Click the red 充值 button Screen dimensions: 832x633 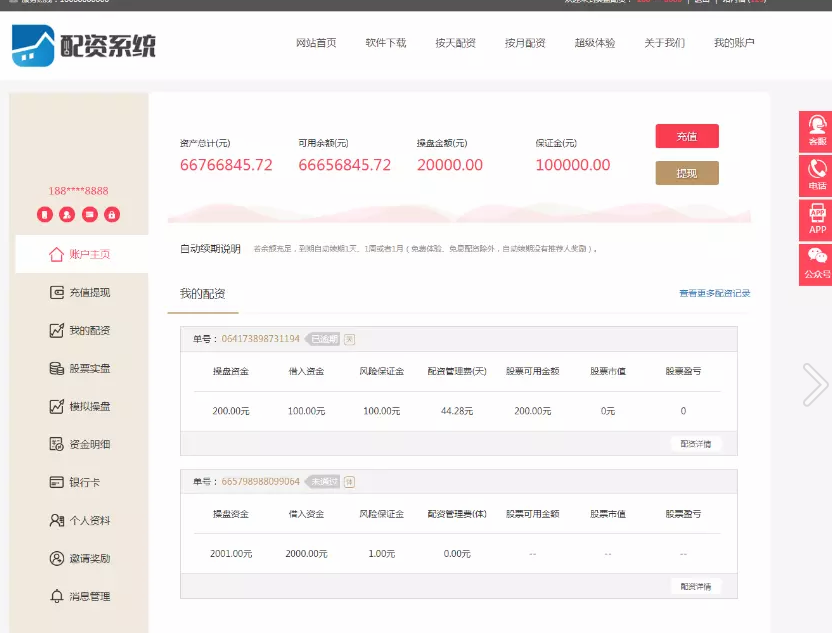[x=686, y=136]
